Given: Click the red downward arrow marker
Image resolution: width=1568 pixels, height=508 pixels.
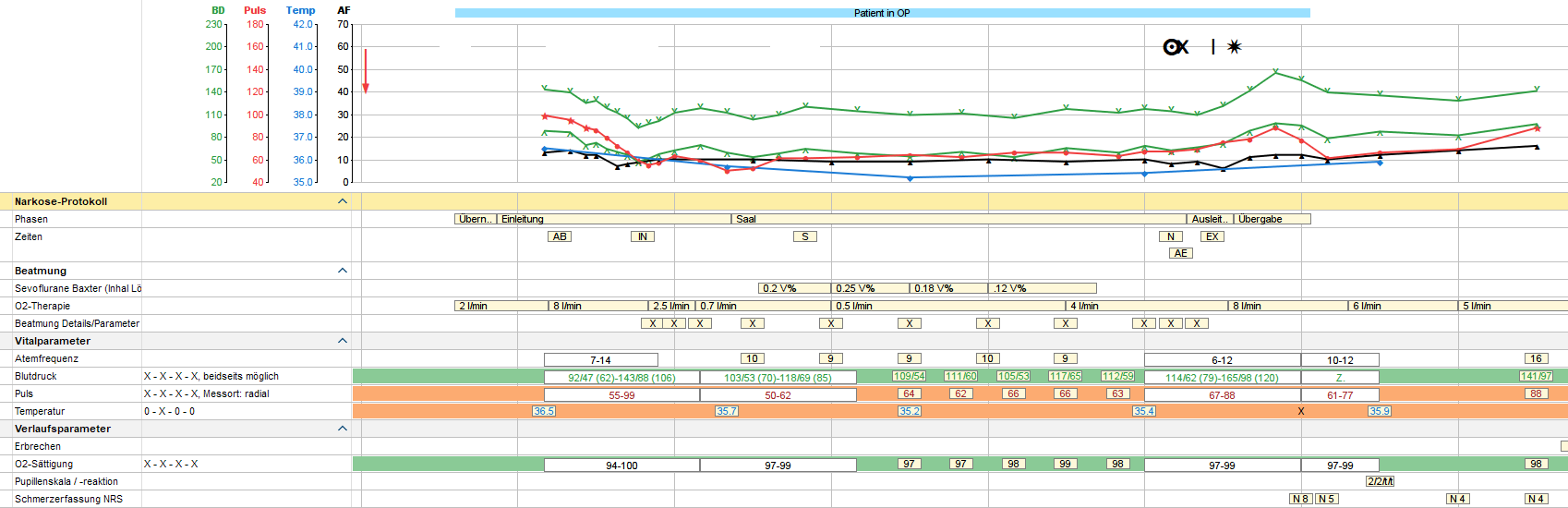Looking at the screenshot, I should tap(366, 71).
